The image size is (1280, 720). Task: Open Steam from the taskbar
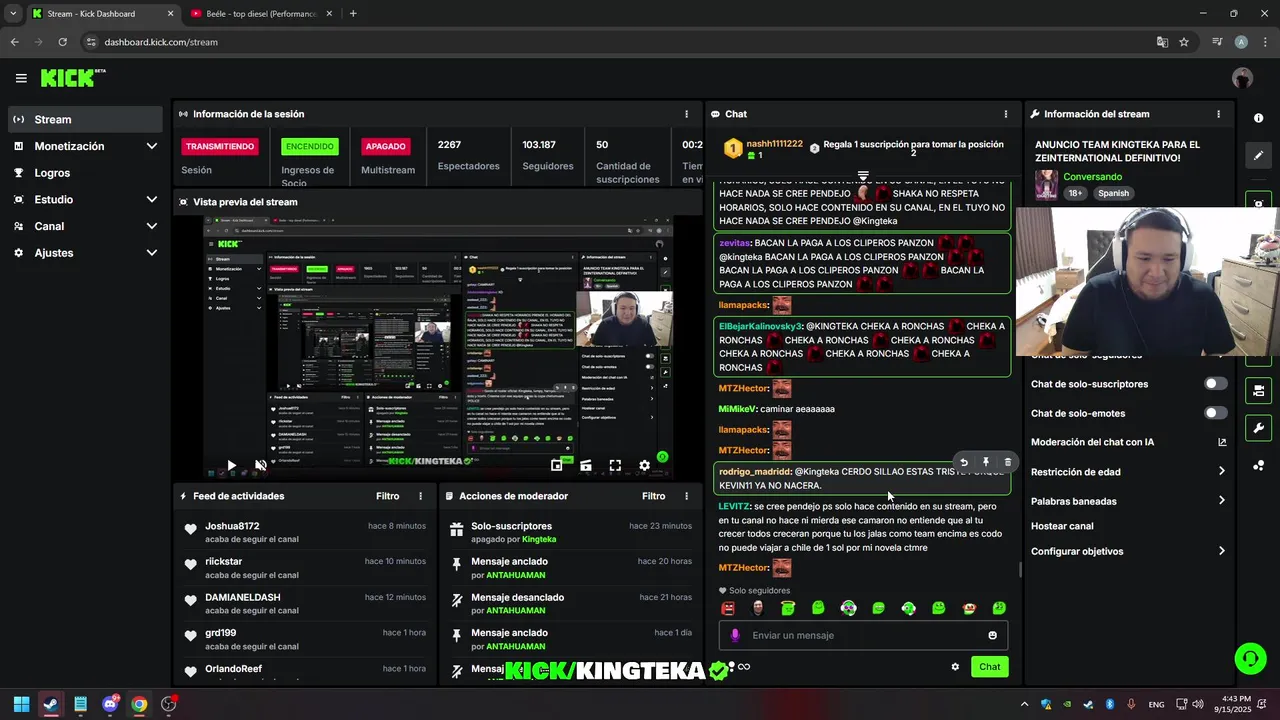[x=50, y=704]
